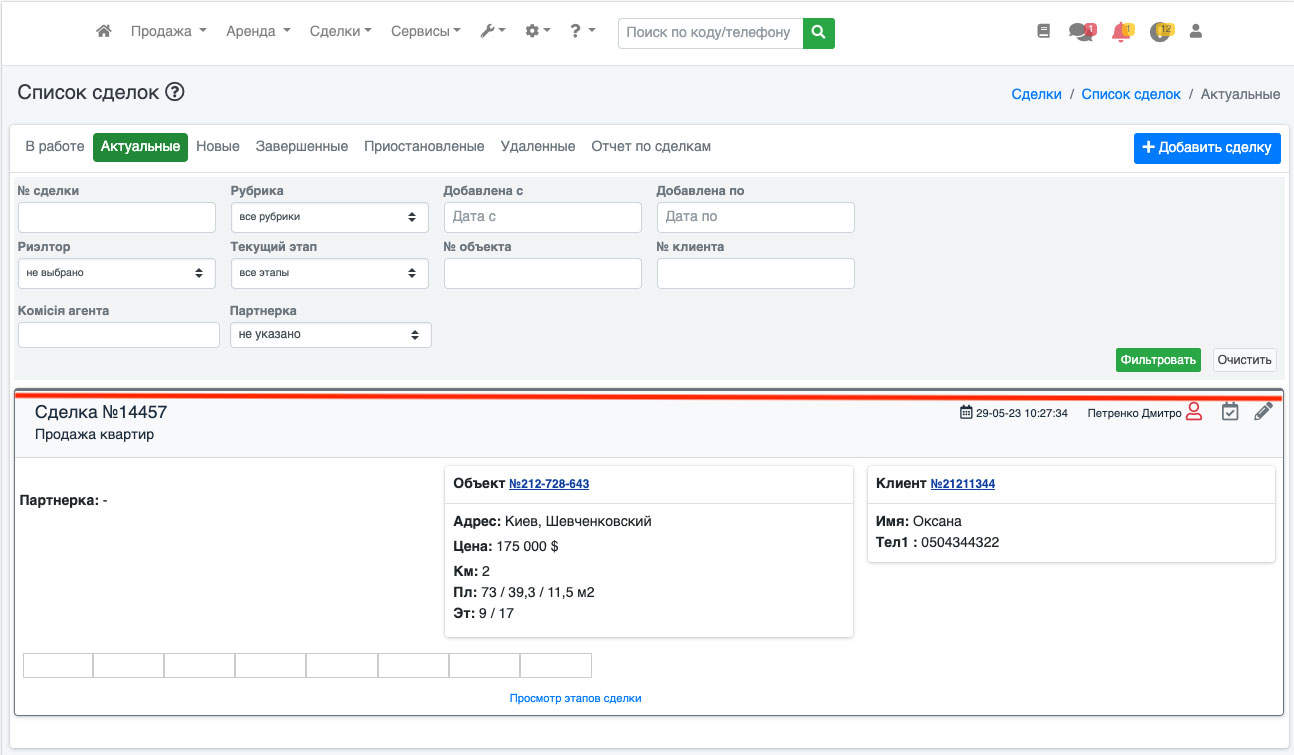This screenshot has height=755, width=1294.
Task: Click the № сделки input field
Action: click(x=116, y=217)
